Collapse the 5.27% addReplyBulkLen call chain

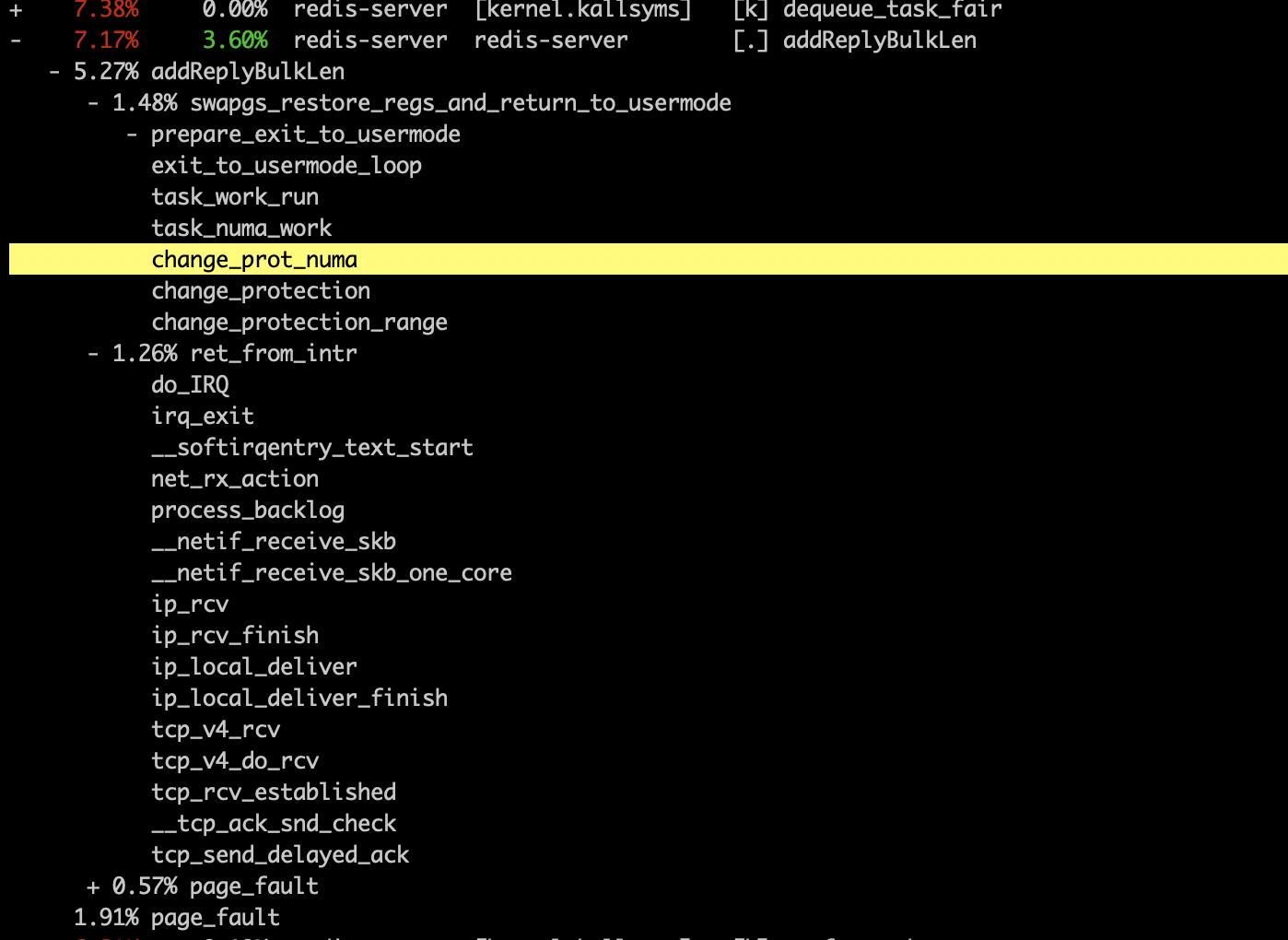coord(55,72)
